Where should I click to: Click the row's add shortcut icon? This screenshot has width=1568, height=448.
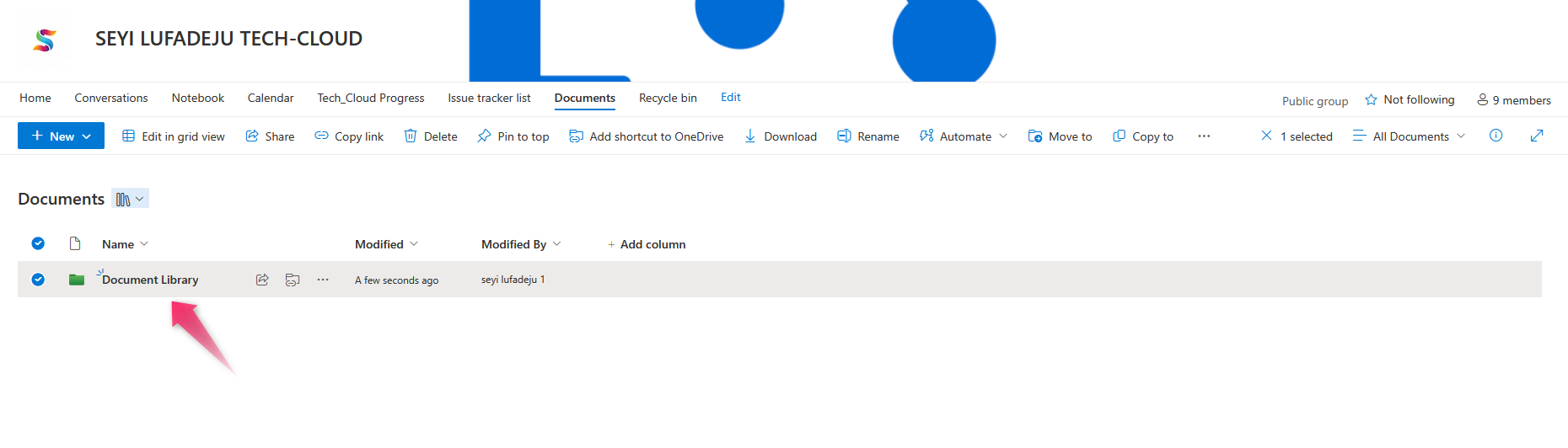(293, 280)
